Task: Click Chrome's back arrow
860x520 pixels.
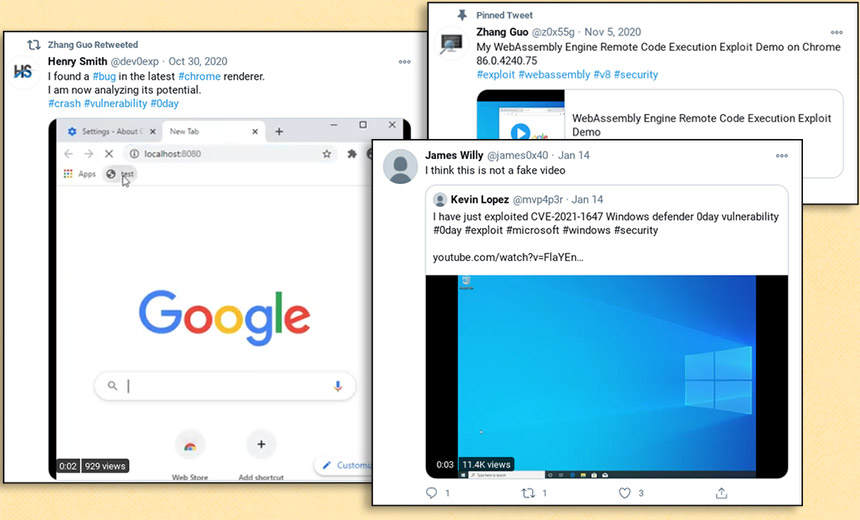Action: (x=68, y=154)
